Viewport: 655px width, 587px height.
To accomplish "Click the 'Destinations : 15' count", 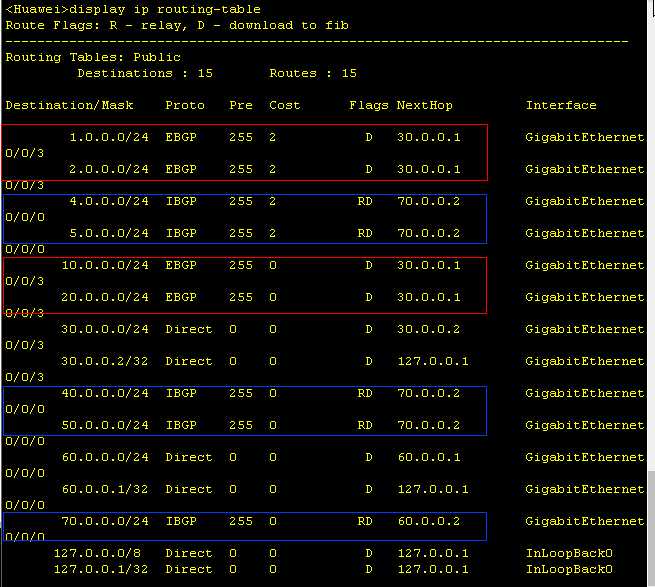I will 145,73.
